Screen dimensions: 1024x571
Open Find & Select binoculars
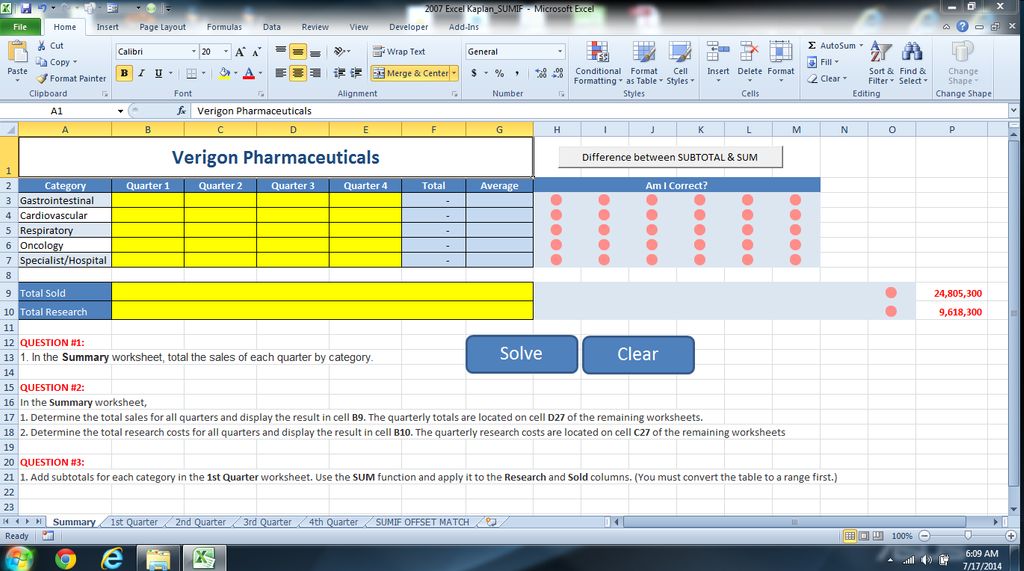[x=912, y=63]
